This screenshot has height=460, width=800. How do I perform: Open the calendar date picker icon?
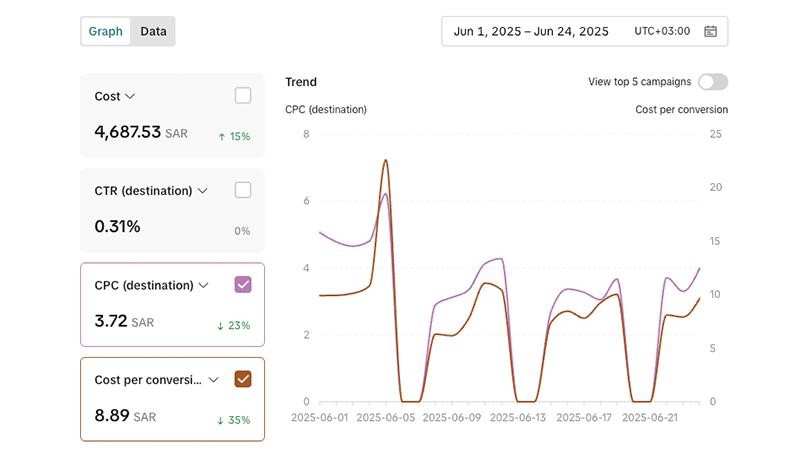pyautogui.click(x=710, y=31)
